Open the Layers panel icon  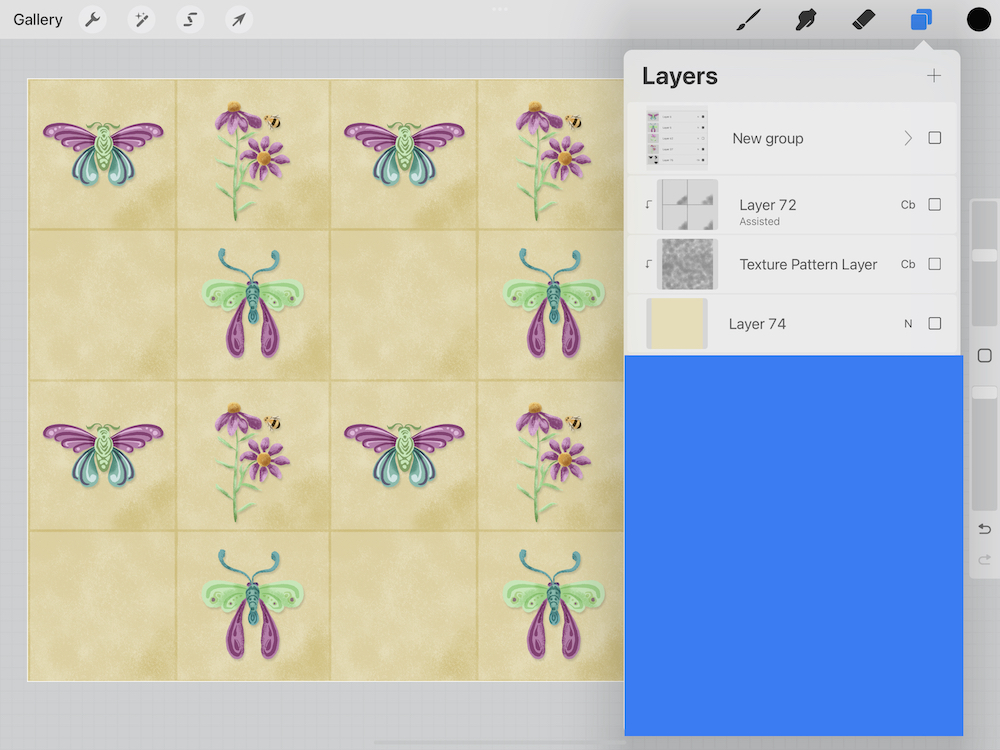pos(920,19)
